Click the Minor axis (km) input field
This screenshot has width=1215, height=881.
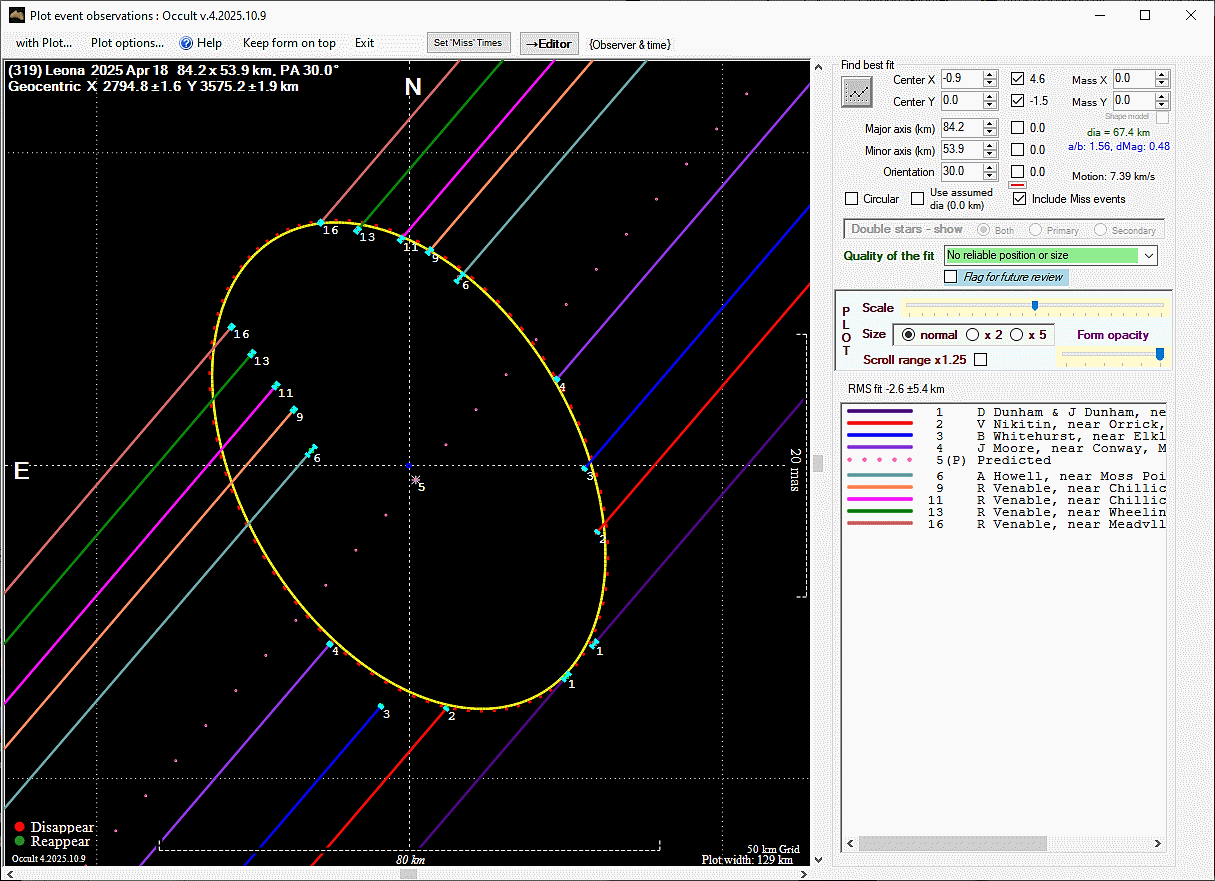tap(961, 150)
